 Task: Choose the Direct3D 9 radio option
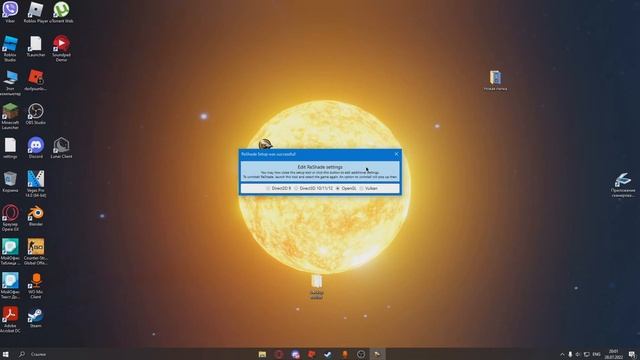(x=279, y=189)
